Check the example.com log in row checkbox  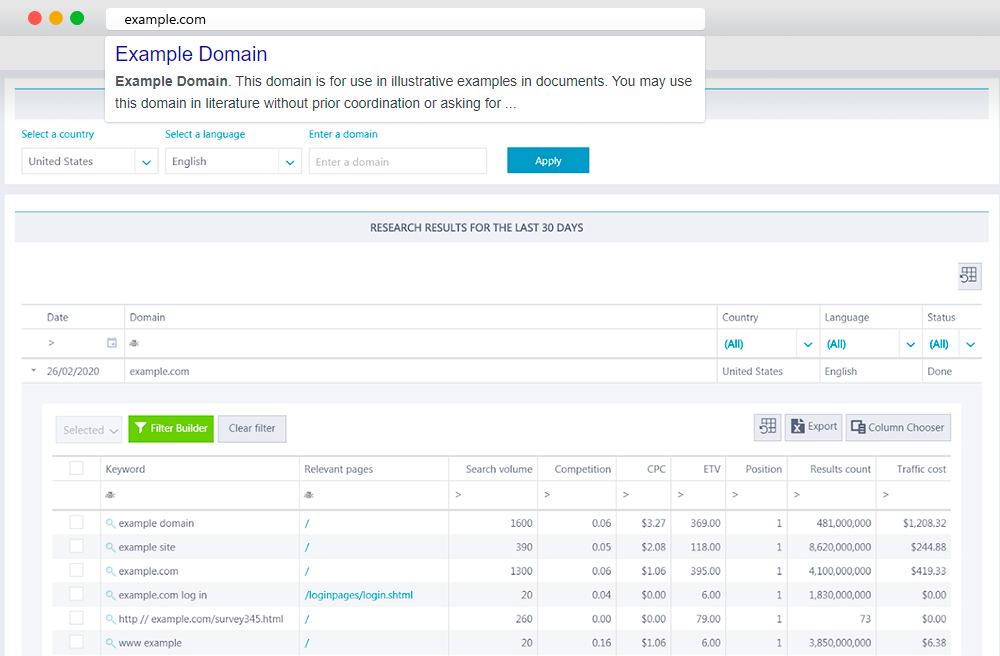click(77, 594)
